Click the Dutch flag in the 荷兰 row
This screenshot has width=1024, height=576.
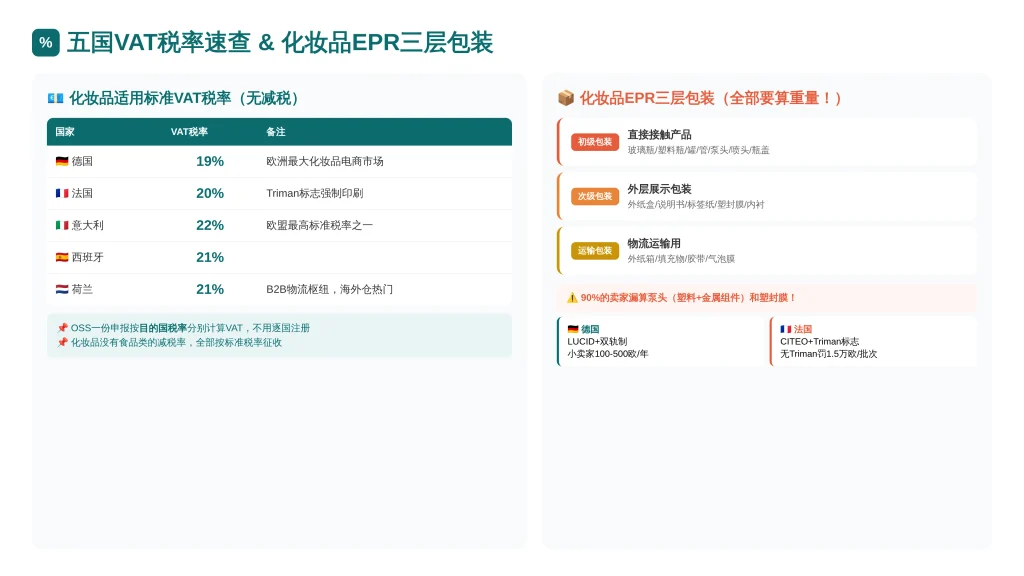tap(62, 289)
